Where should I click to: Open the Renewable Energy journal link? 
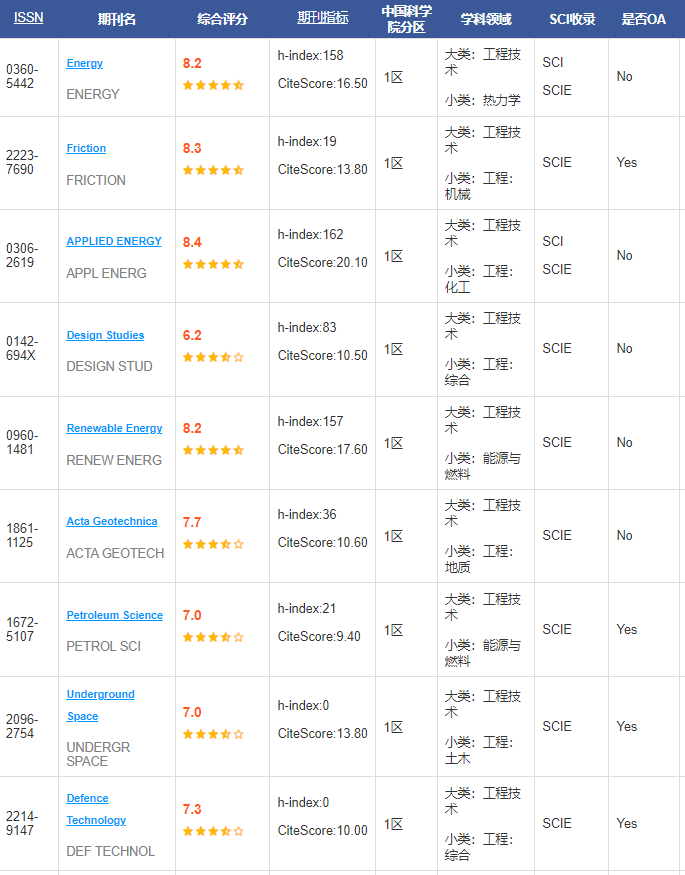point(114,428)
